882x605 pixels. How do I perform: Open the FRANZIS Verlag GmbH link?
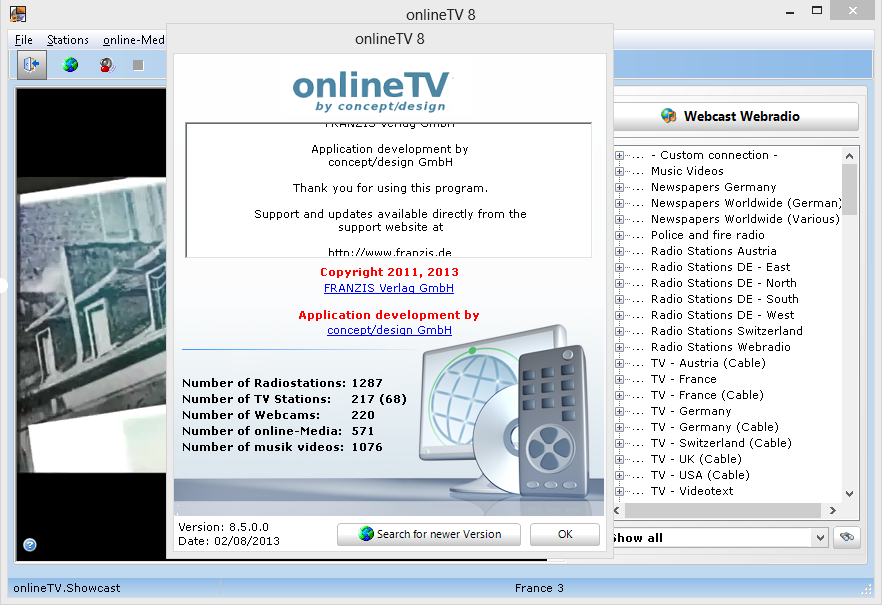[x=389, y=288]
